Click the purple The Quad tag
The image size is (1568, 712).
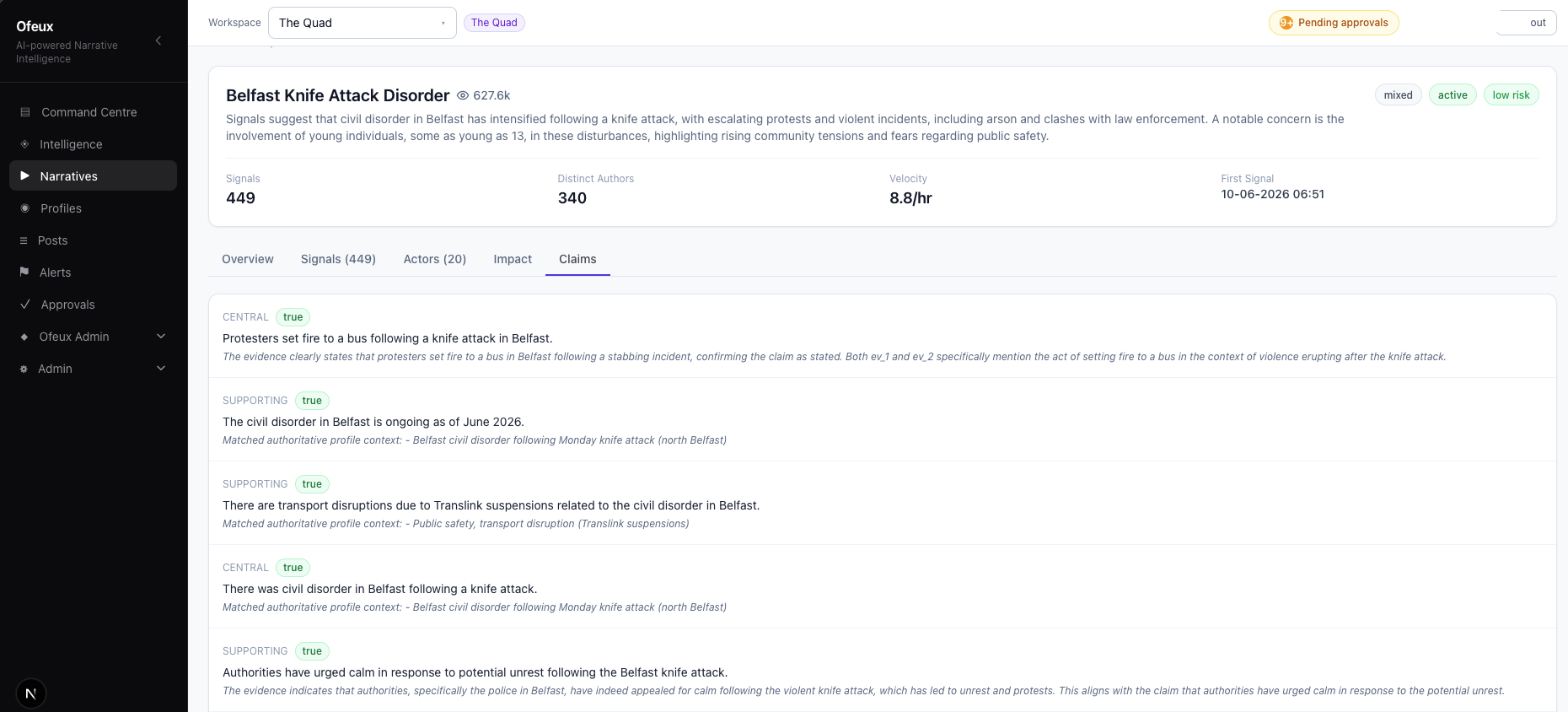point(494,23)
